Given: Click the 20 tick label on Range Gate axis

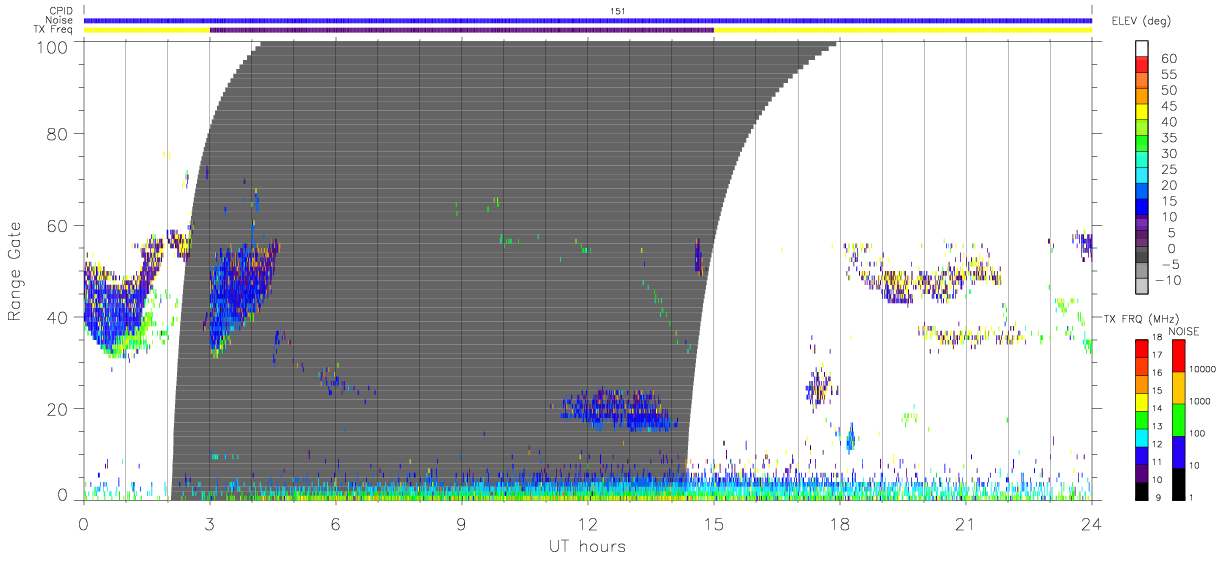Looking at the screenshot, I should coord(58,409).
